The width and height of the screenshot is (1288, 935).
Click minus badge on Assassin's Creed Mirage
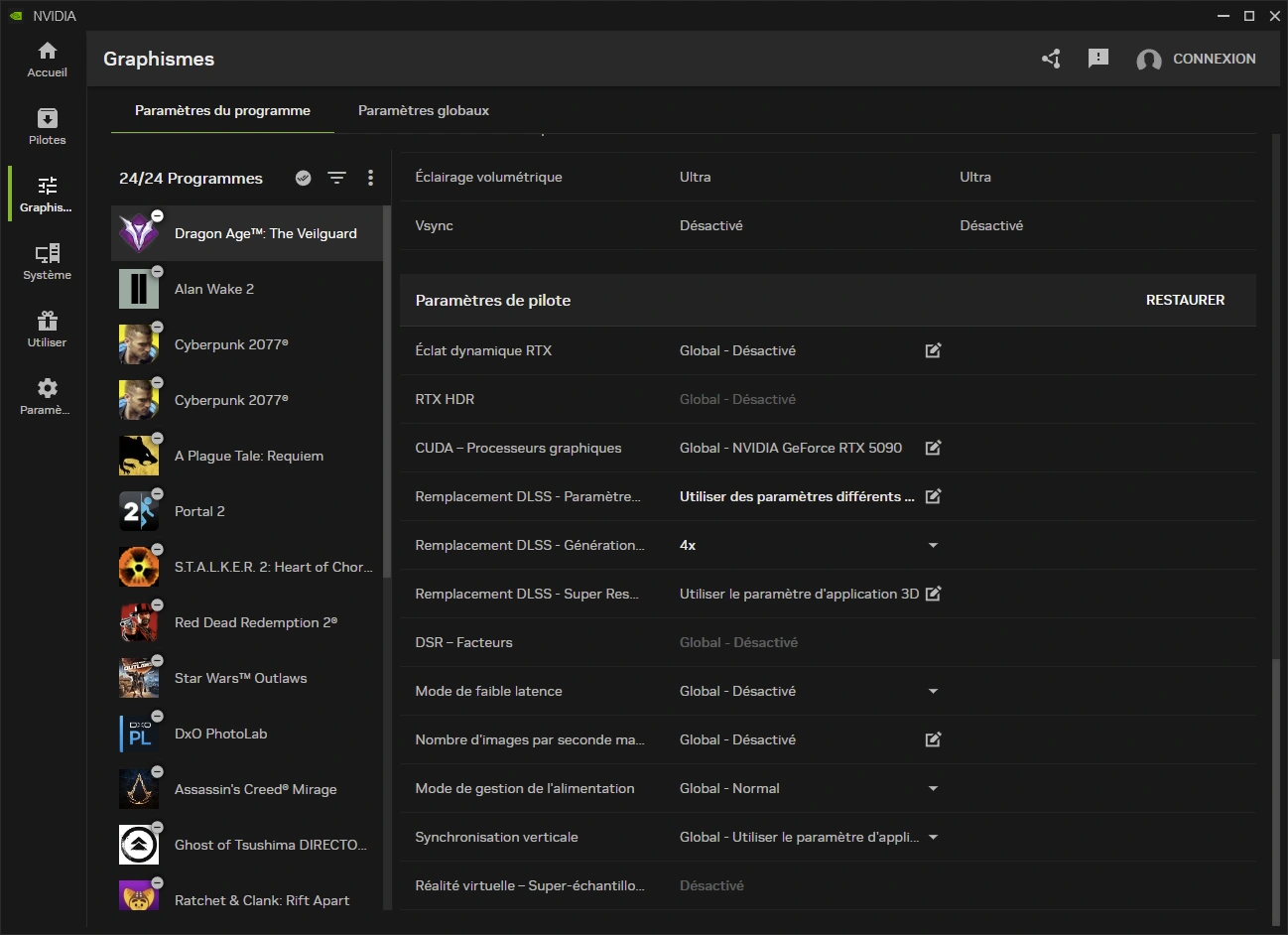(157, 771)
